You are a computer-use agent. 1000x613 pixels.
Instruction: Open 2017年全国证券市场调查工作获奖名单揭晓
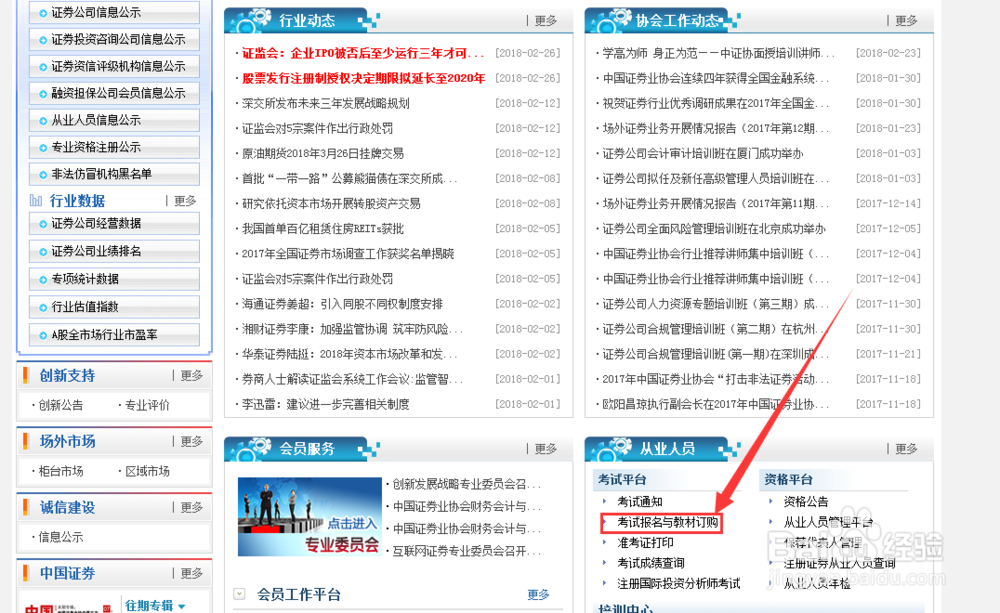point(348,254)
